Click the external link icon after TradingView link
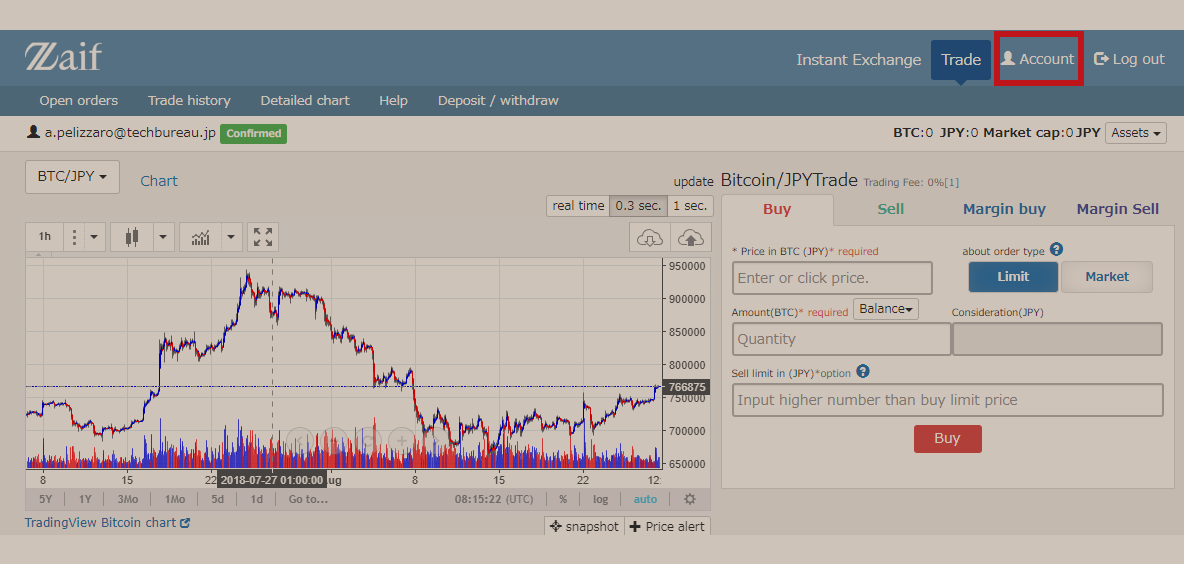 coord(185,522)
